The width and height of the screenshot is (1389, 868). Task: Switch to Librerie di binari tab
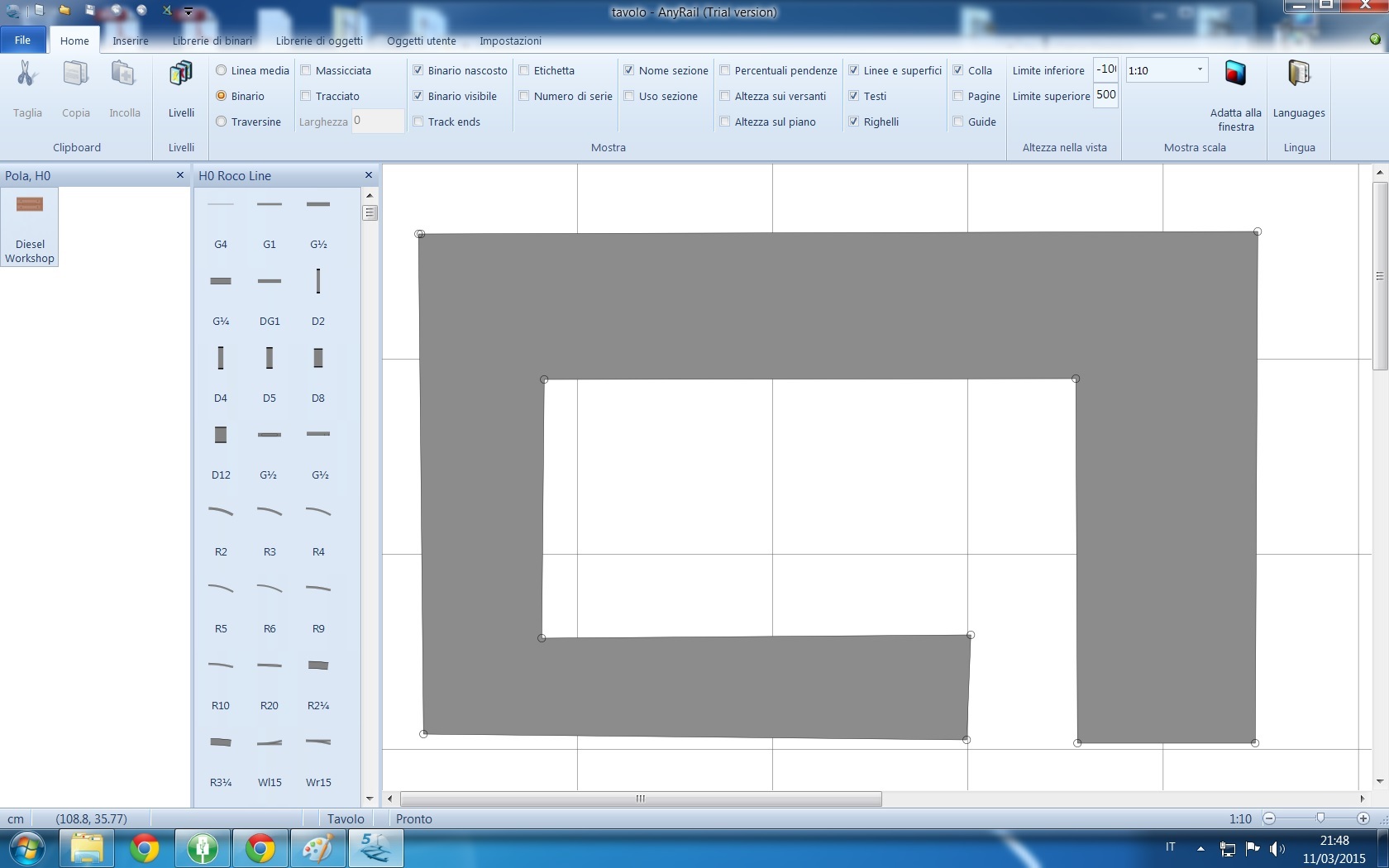pos(212,41)
